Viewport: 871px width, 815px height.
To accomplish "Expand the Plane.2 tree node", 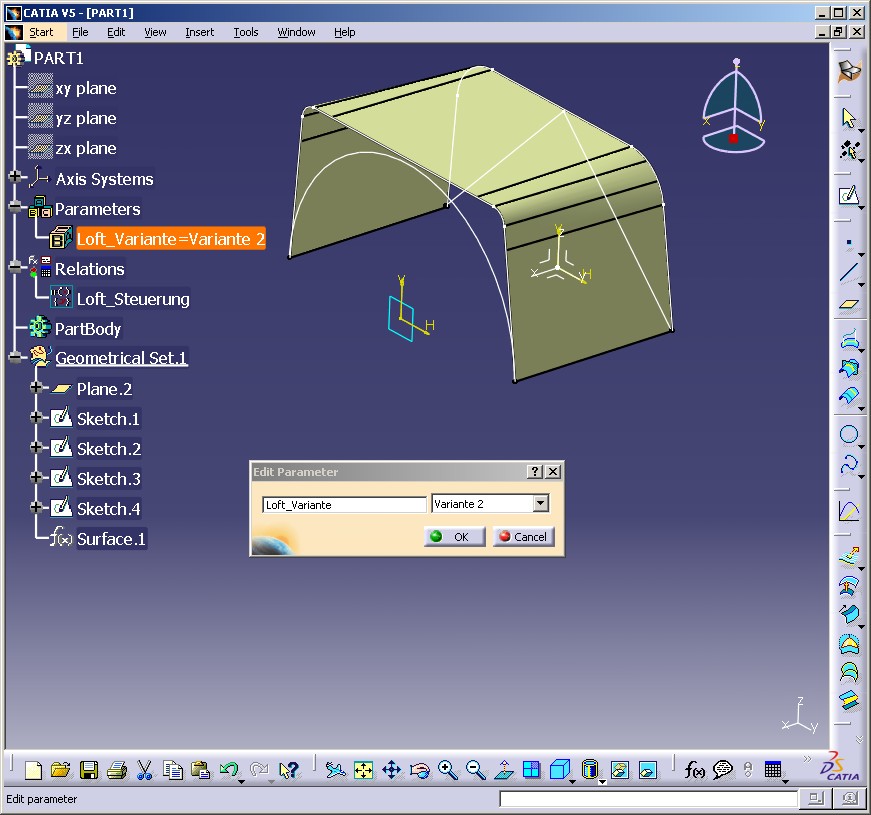I will click(x=37, y=387).
